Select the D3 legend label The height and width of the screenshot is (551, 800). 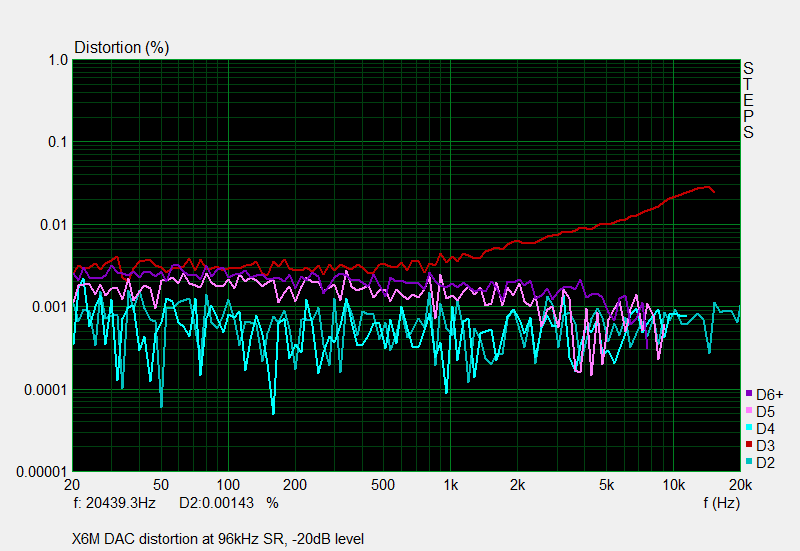point(765,446)
